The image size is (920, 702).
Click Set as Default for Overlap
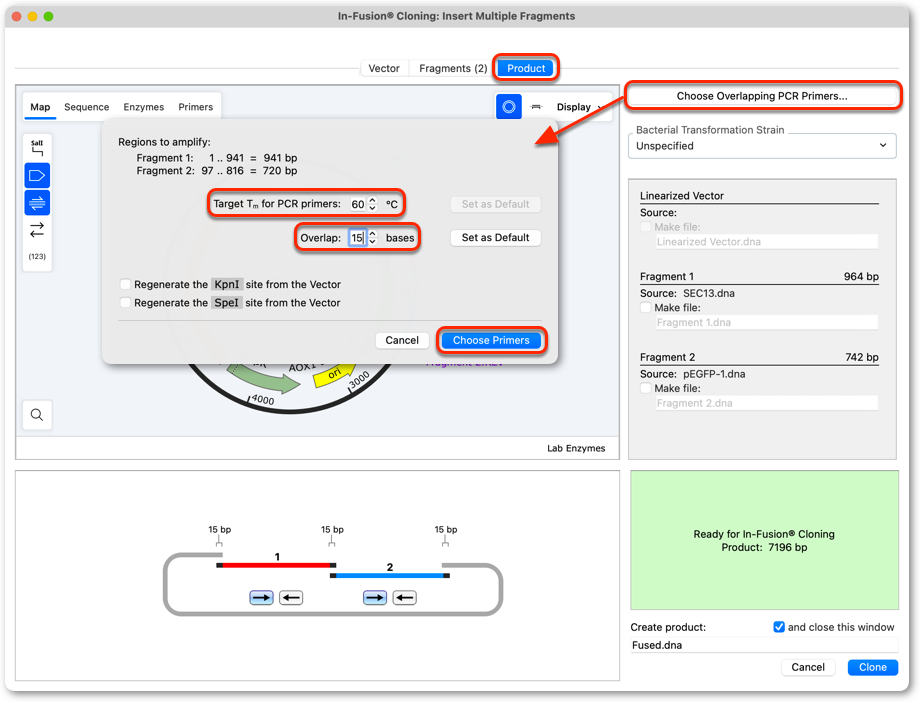point(495,237)
